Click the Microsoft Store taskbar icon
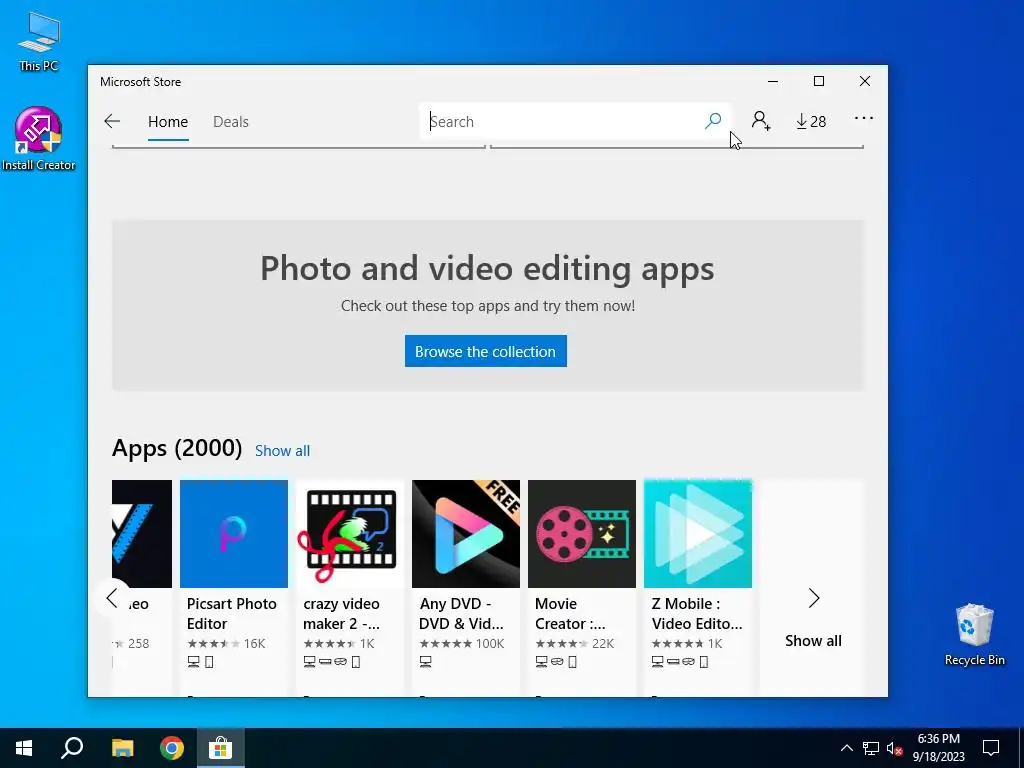Viewport: 1024px width, 768px height. pos(221,748)
